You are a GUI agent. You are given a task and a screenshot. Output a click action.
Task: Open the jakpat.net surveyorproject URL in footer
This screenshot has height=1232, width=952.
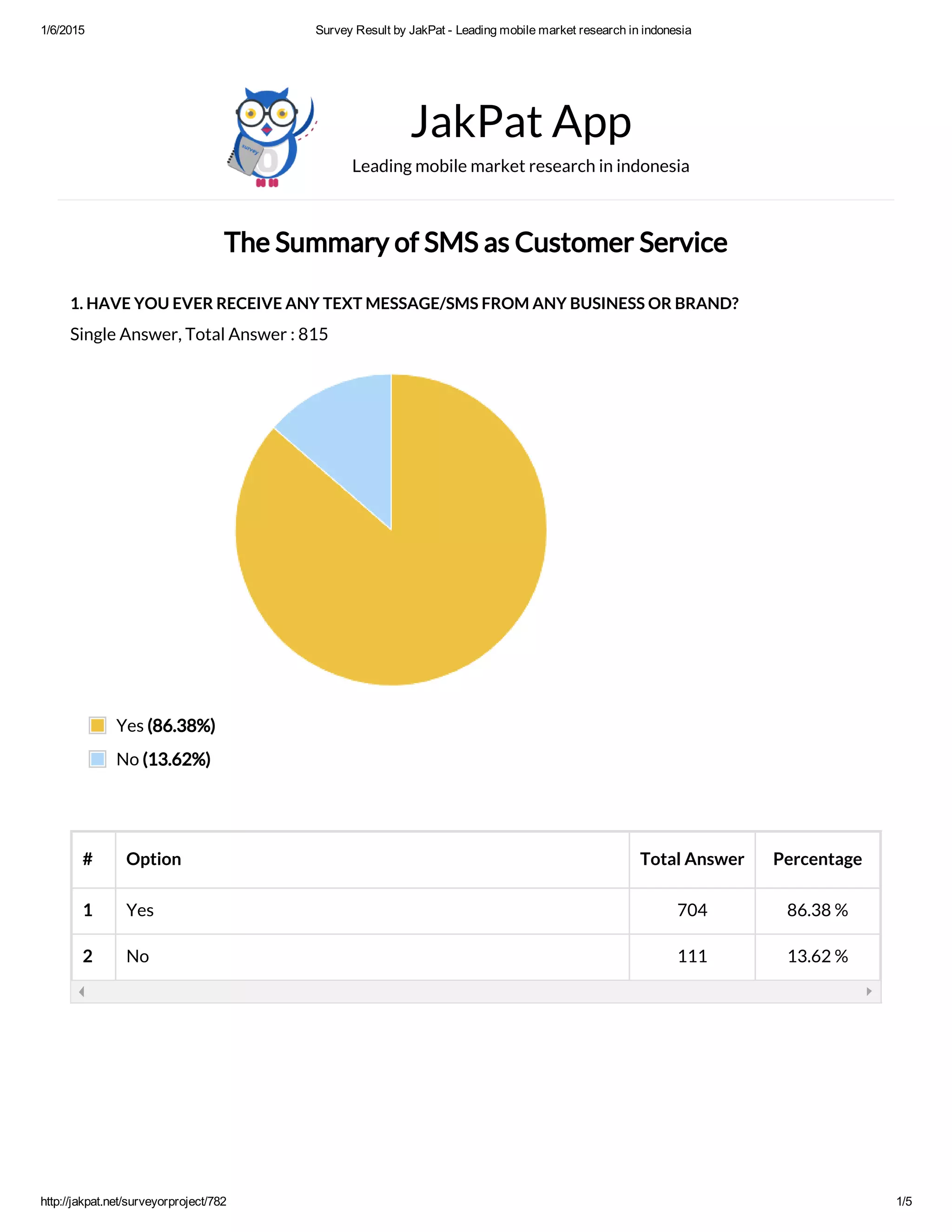point(133,1201)
